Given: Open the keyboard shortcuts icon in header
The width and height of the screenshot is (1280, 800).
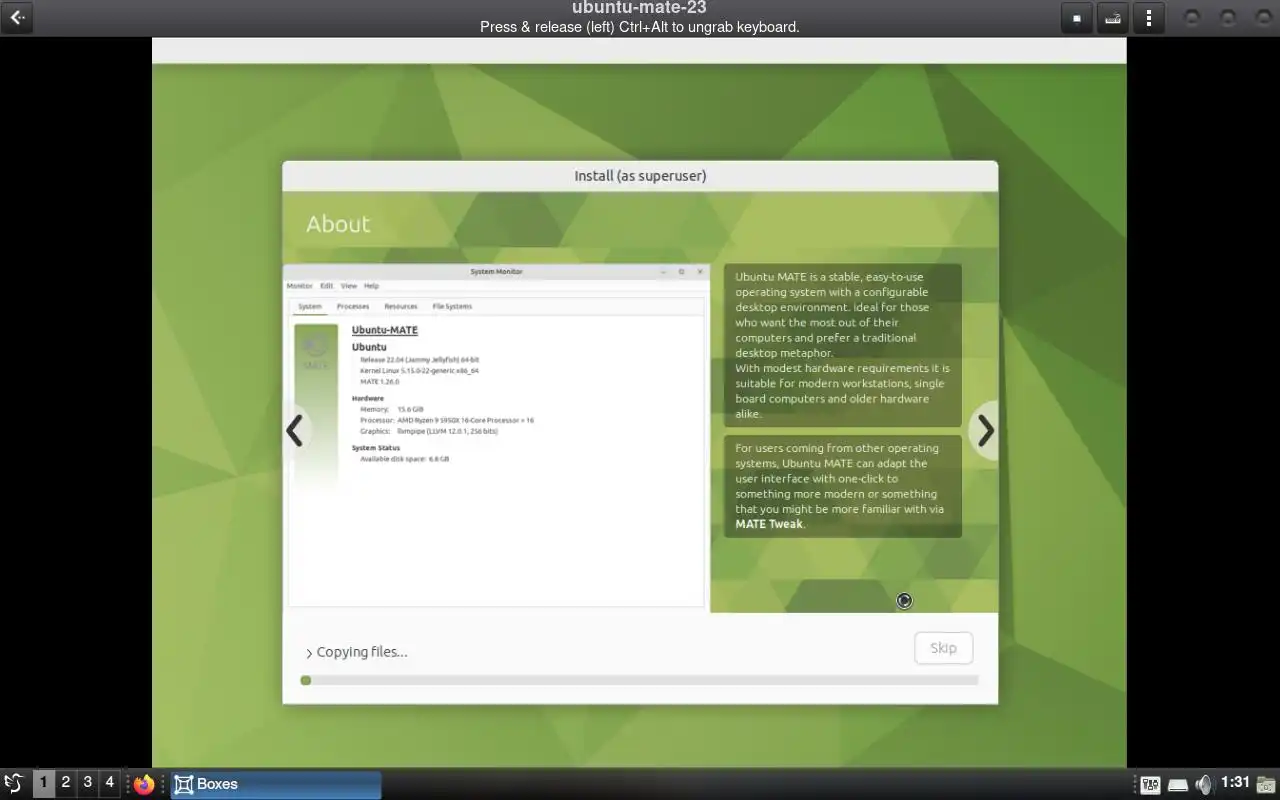Looking at the screenshot, I should (1112, 18).
